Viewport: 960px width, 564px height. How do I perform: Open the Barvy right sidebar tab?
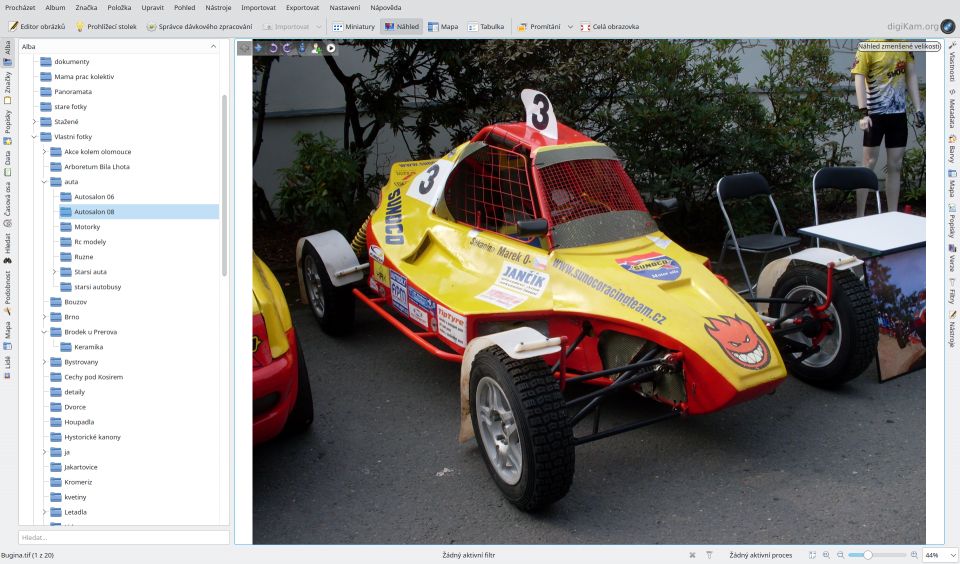click(x=952, y=149)
